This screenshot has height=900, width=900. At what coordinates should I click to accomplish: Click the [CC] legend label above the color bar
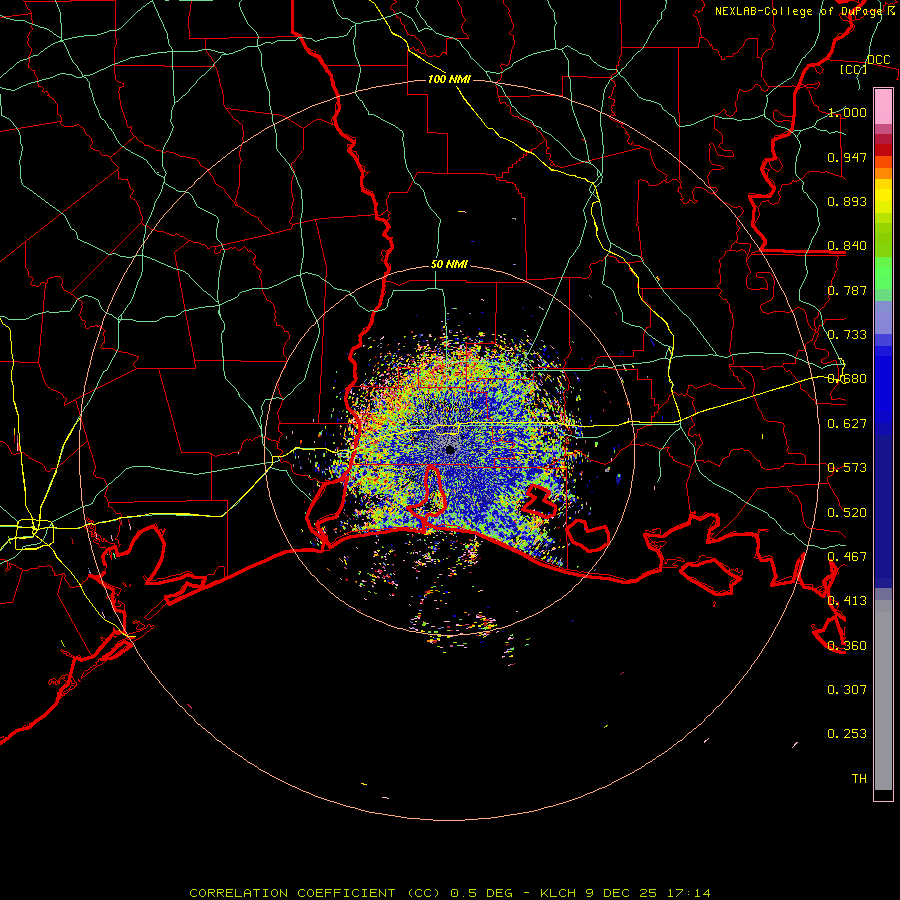click(854, 69)
